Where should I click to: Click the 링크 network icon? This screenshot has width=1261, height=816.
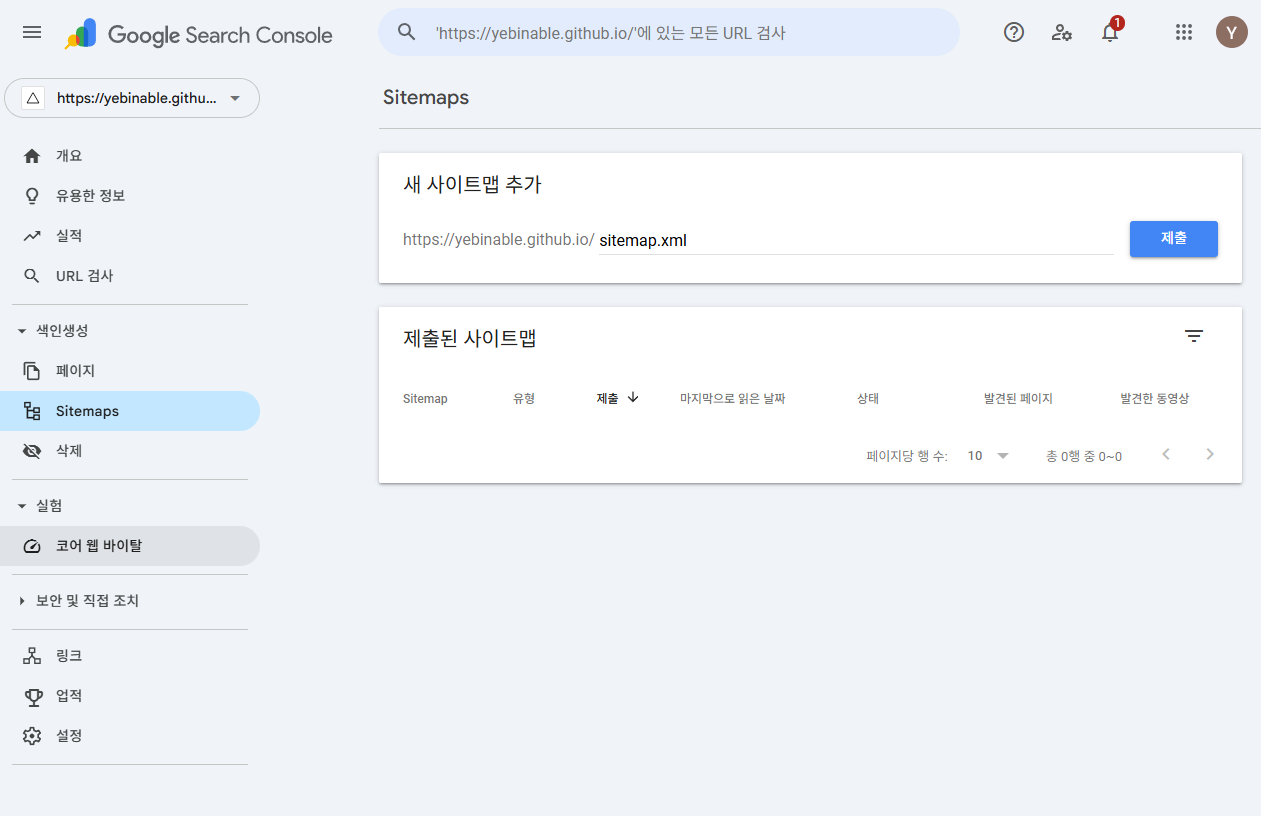point(32,656)
